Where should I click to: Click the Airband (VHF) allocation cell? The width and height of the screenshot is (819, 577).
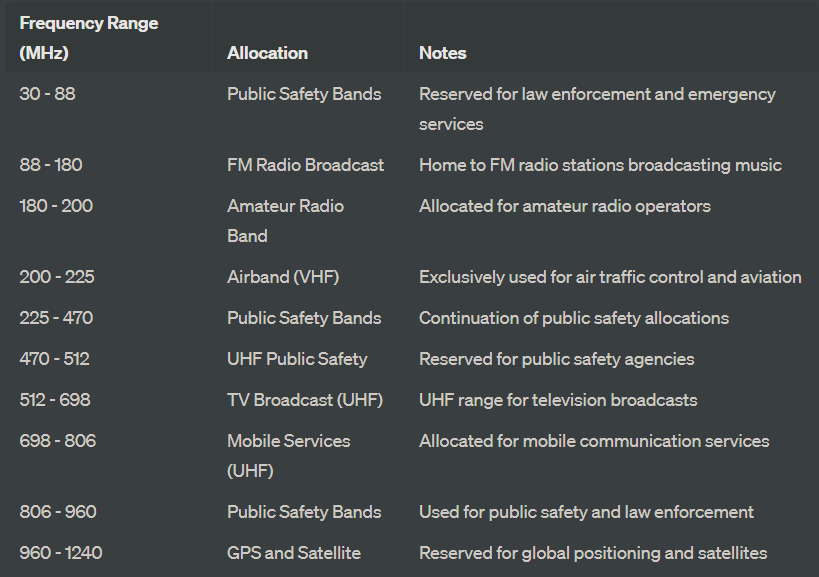pos(283,277)
